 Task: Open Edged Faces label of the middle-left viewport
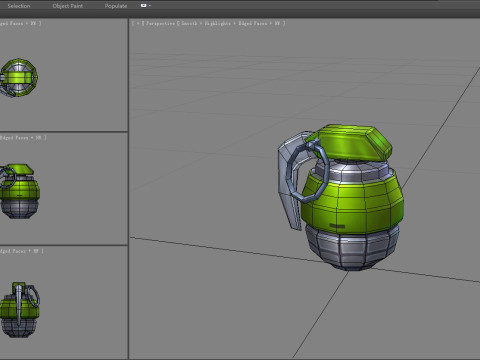click(x=14, y=138)
